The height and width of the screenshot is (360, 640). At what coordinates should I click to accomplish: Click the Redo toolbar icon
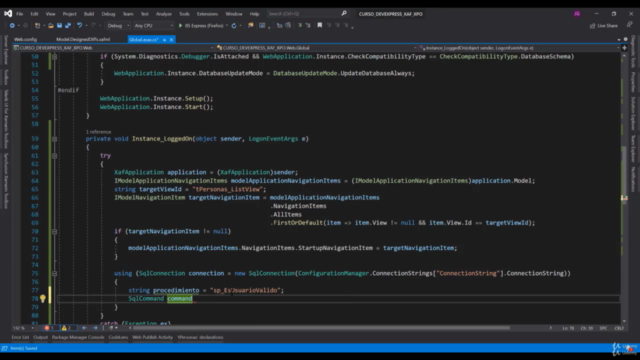pyautogui.click(x=93, y=25)
